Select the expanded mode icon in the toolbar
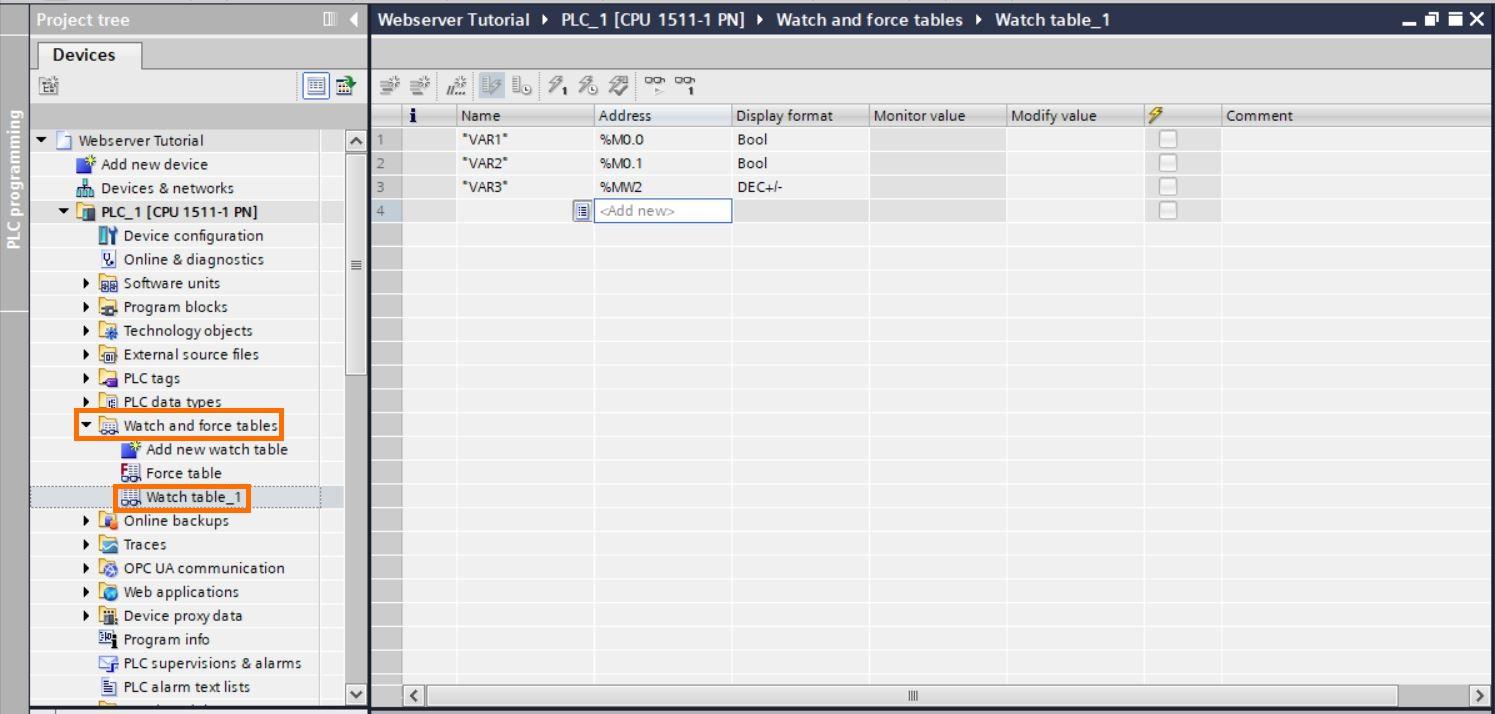The width and height of the screenshot is (1495, 714). click(x=457, y=87)
